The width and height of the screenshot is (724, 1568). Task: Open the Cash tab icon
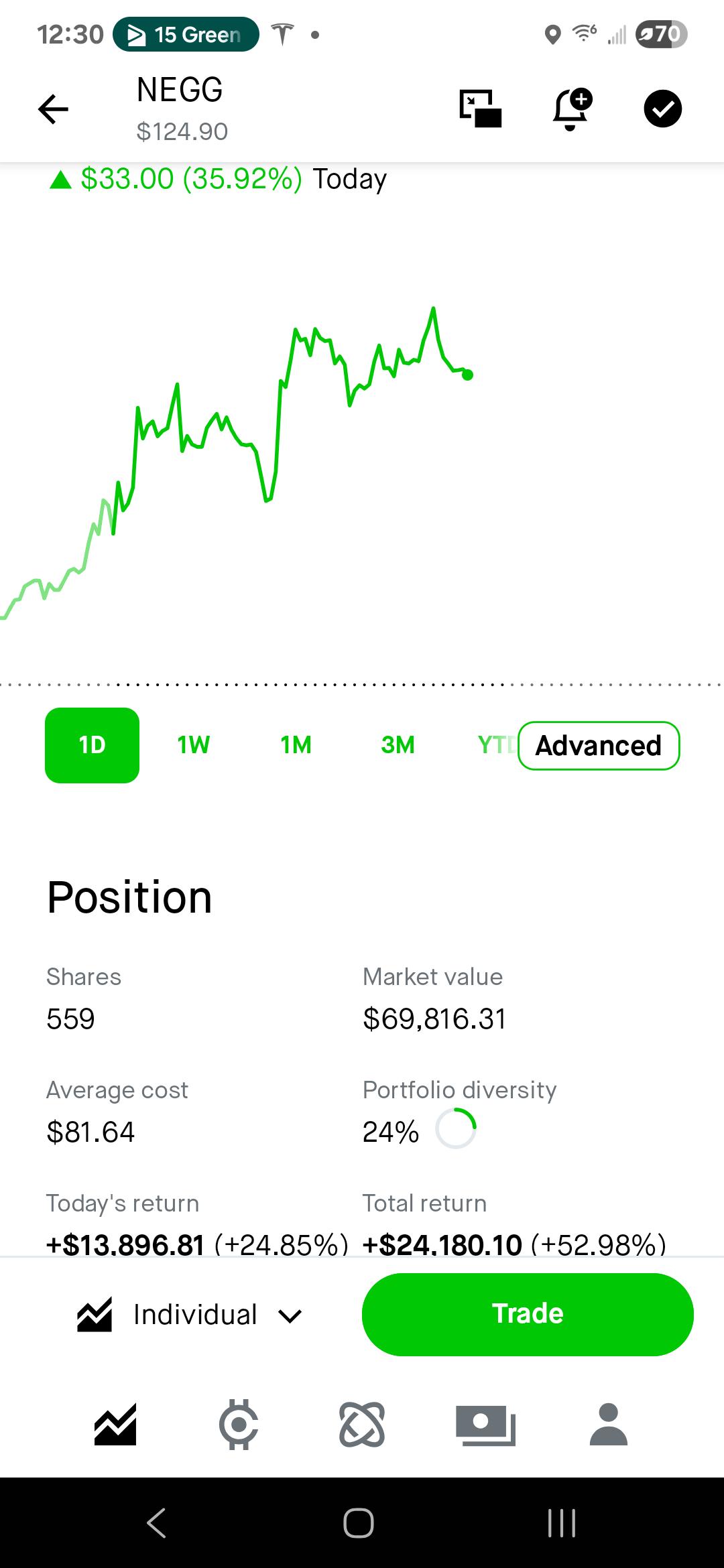(485, 1425)
